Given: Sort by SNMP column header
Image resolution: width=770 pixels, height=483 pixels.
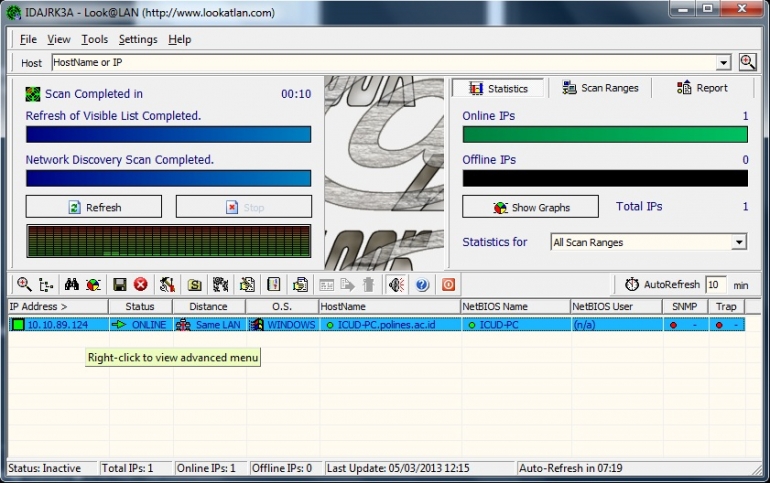Looking at the screenshot, I should click(685, 306).
